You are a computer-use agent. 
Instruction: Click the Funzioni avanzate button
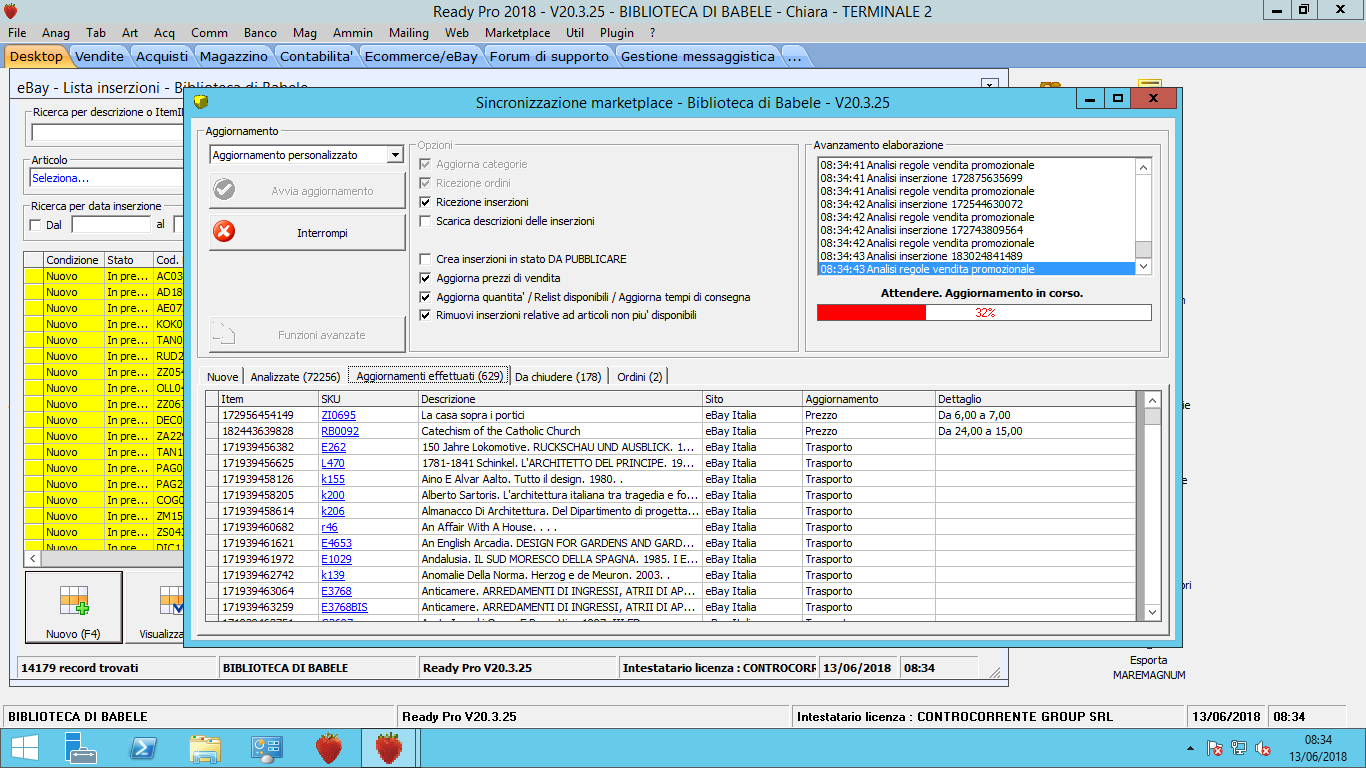[308, 335]
